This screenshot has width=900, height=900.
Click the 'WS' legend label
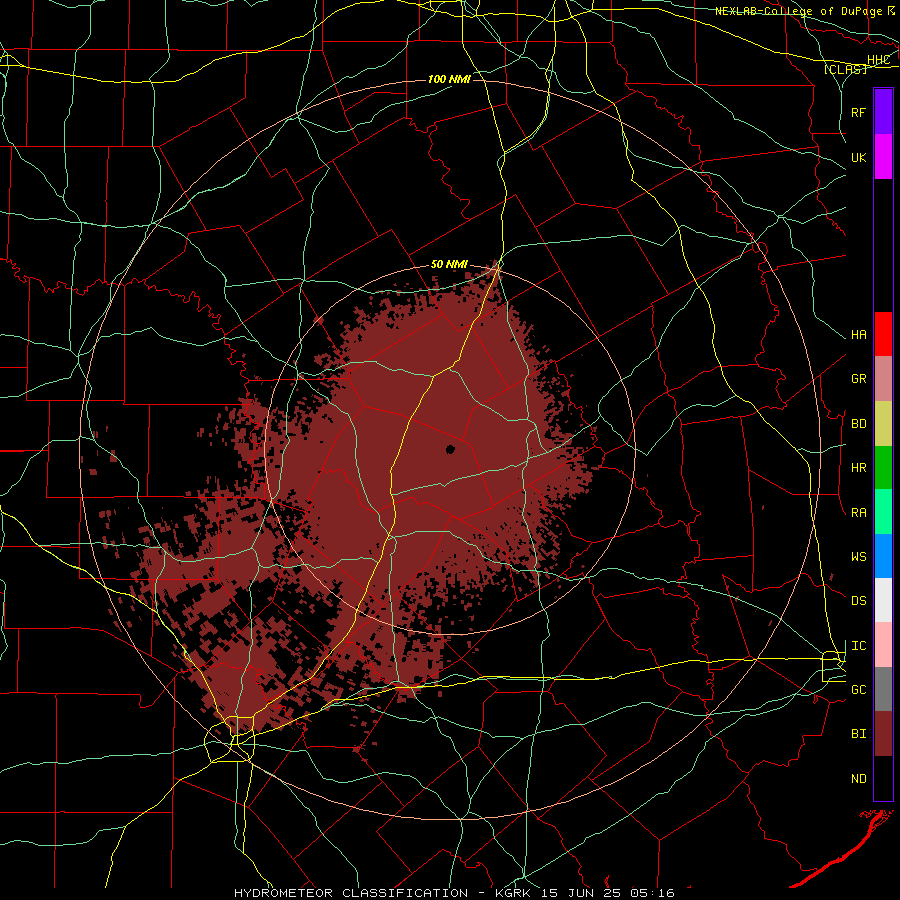(859, 557)
